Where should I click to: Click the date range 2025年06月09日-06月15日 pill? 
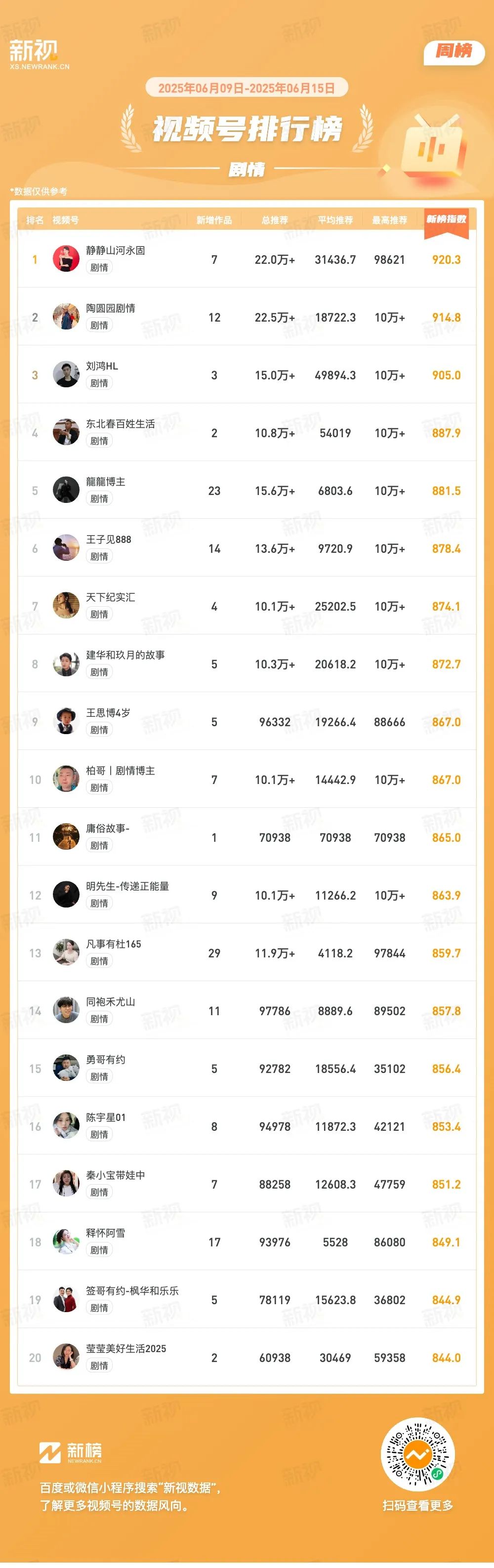click(247, 87)
